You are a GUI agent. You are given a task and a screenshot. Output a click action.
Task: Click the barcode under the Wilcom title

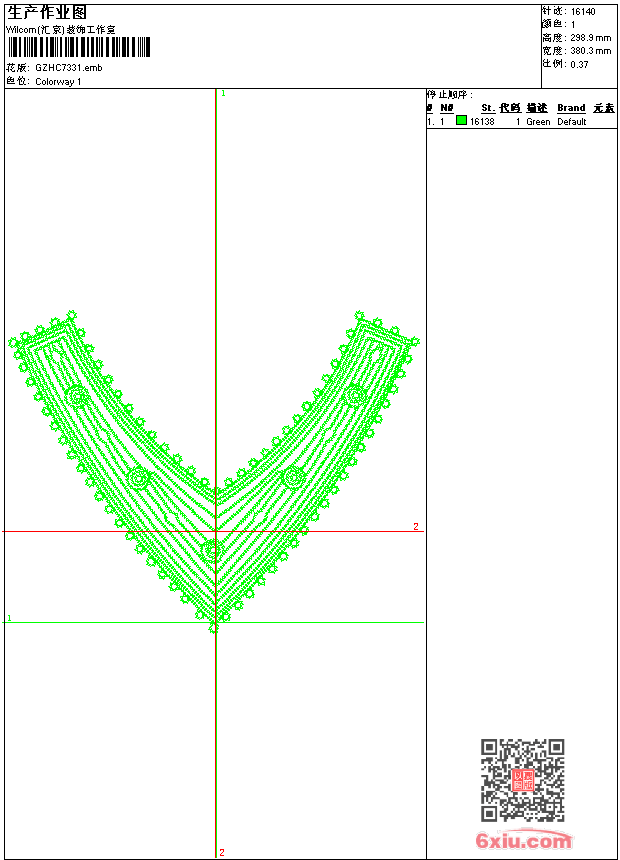tap(79, 48)
